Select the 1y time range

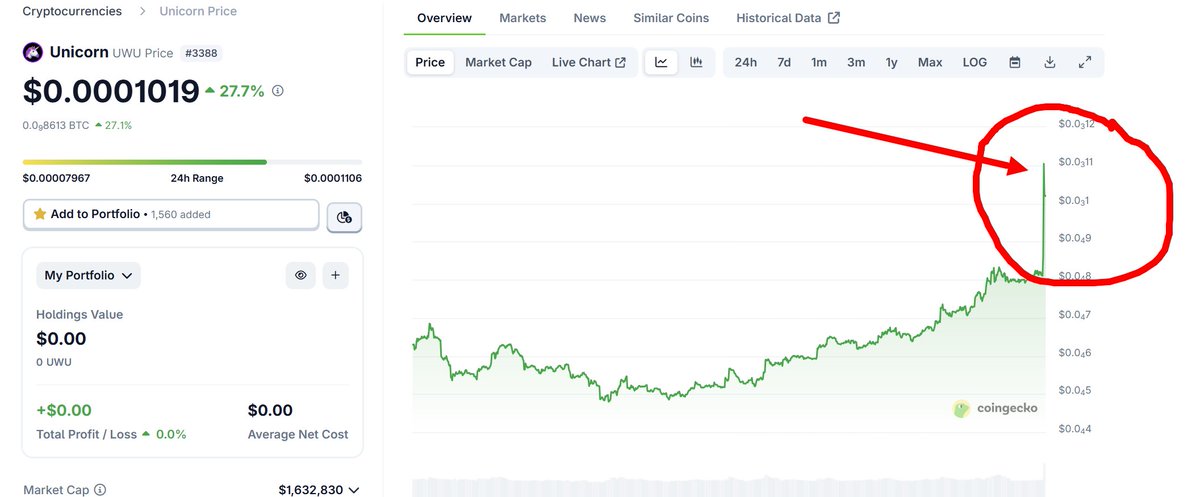tap(891, 62)
